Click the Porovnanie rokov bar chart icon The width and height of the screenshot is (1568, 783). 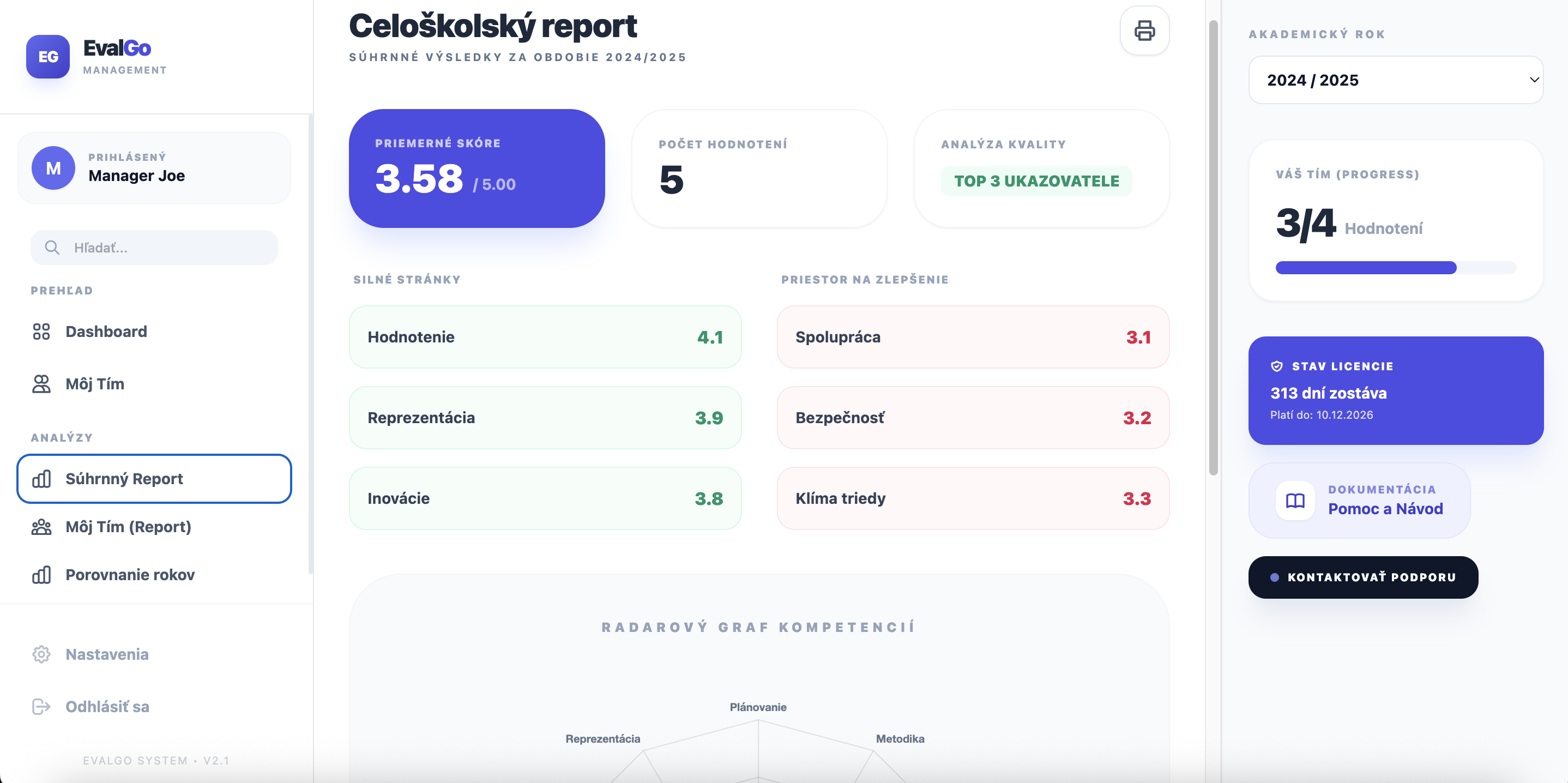pyautogui.click(x=41, y=575)
